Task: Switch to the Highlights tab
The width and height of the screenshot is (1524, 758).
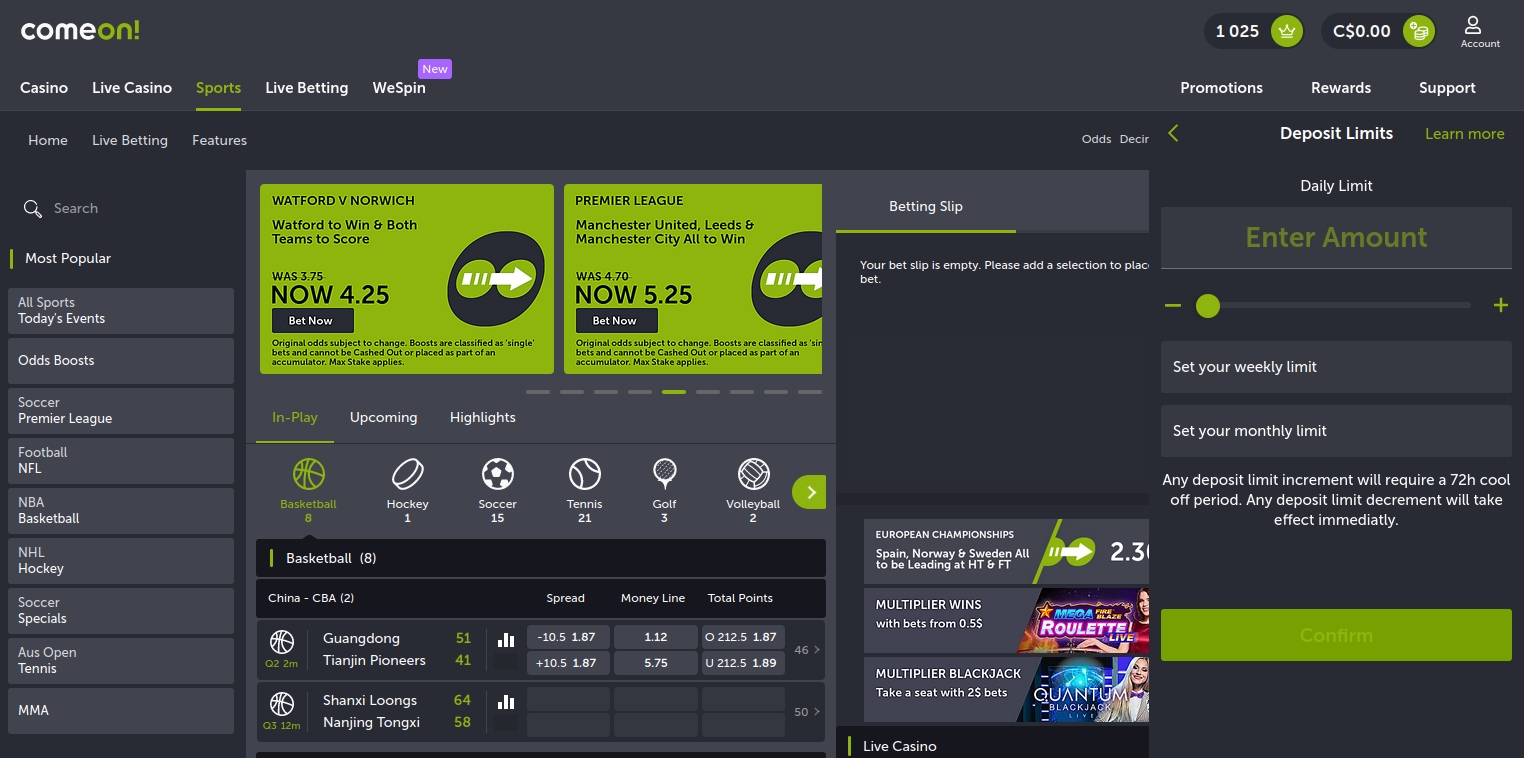Action: [483, 417]
